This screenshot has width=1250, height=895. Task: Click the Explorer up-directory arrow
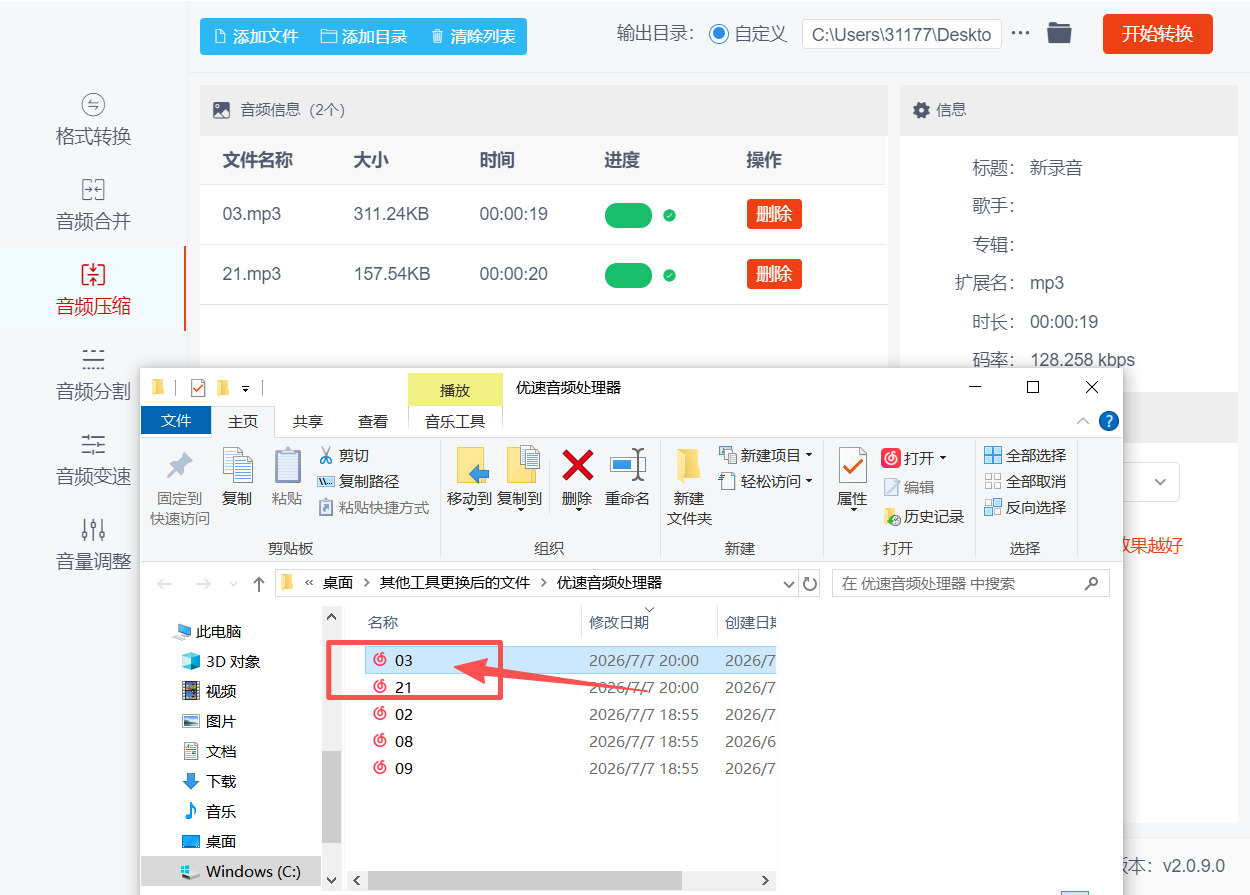pos(259,583)
